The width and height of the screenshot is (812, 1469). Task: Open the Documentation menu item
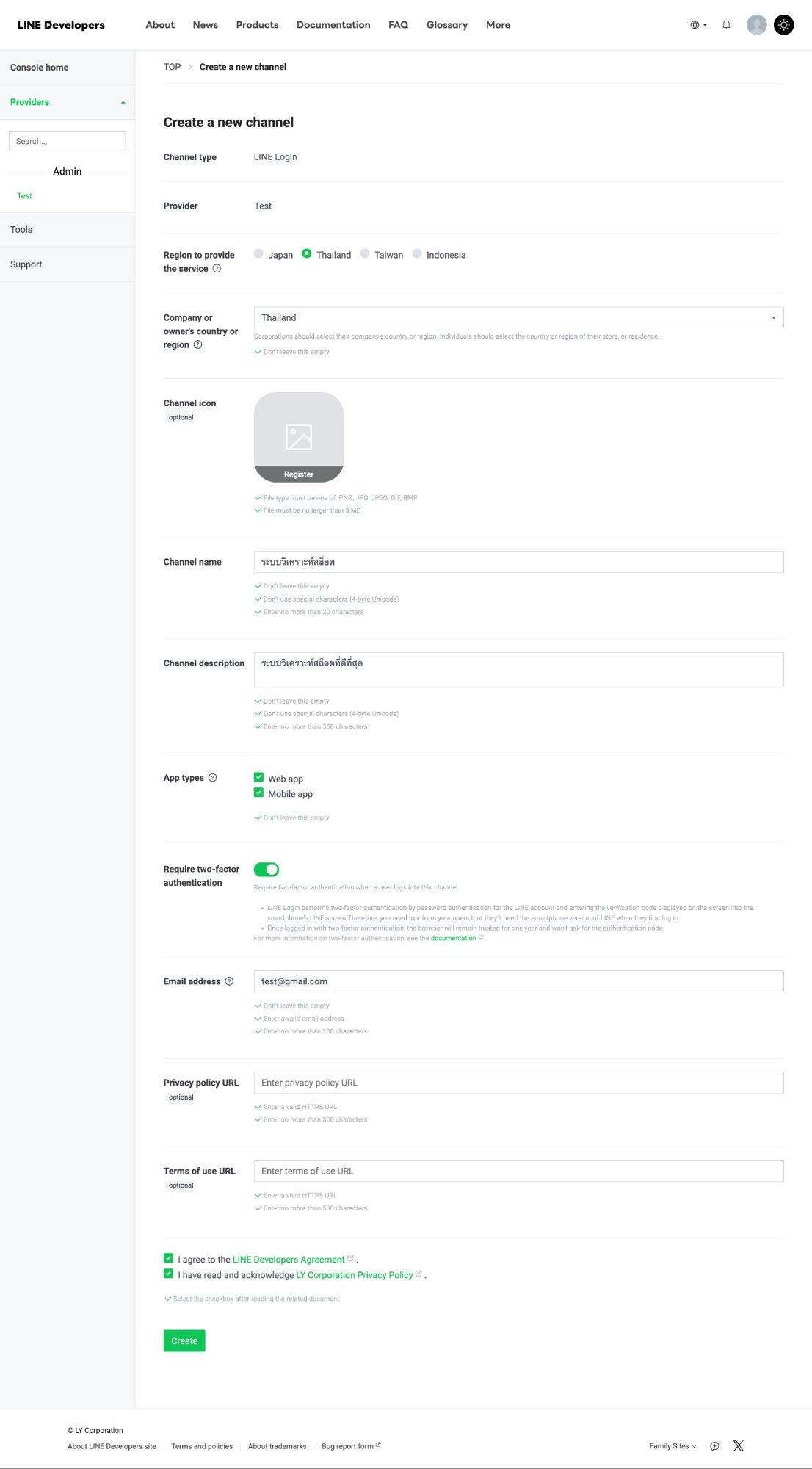tap(333, 24)
